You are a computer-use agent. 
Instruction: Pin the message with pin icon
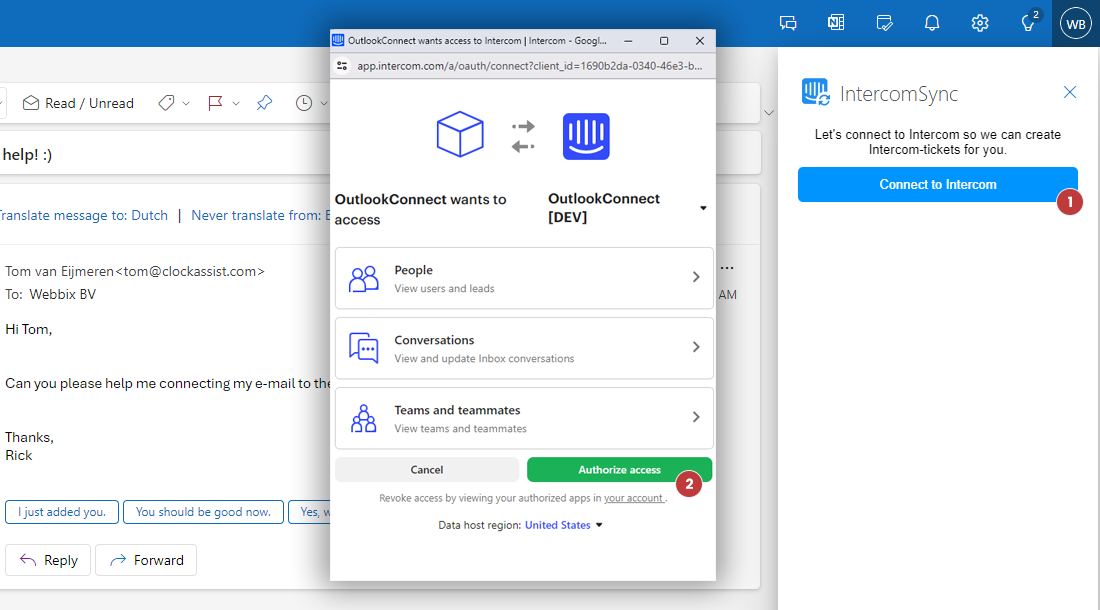264,103
